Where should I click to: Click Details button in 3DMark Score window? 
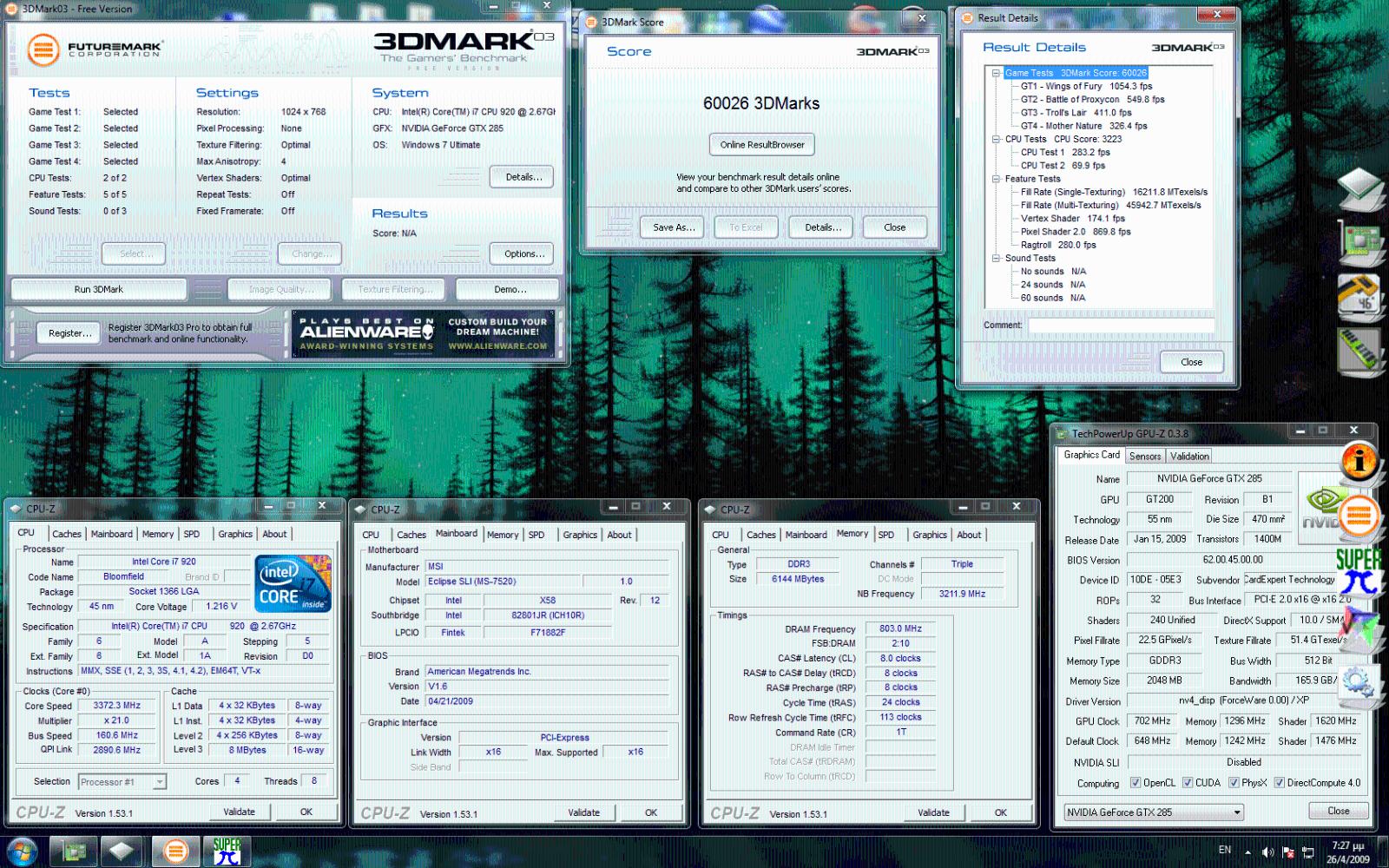coord(821,227)
